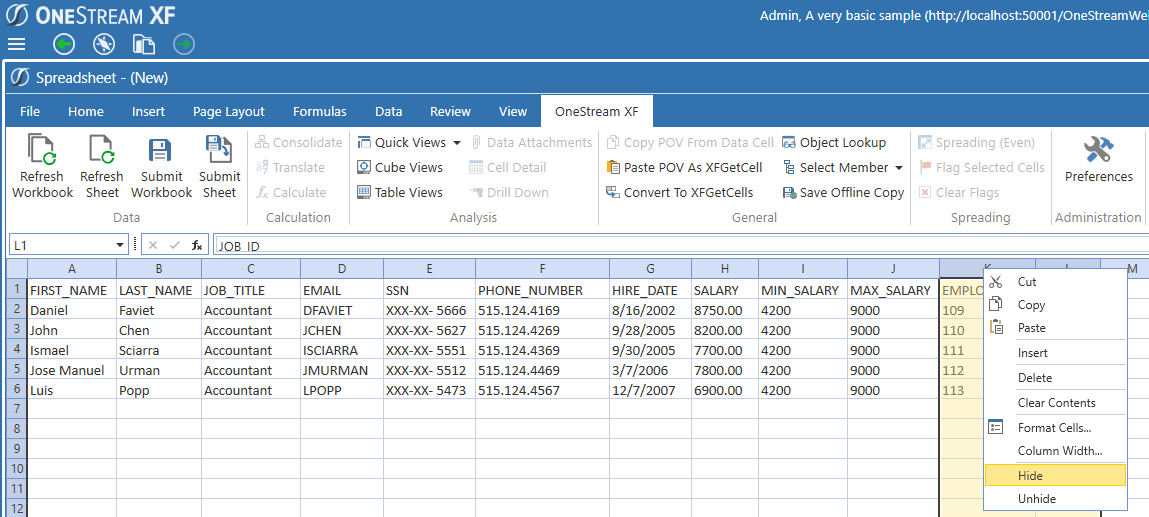1149x517 pixels.
Task: Click the cell with email DFAVIET
Action: [x=342, y=310]
